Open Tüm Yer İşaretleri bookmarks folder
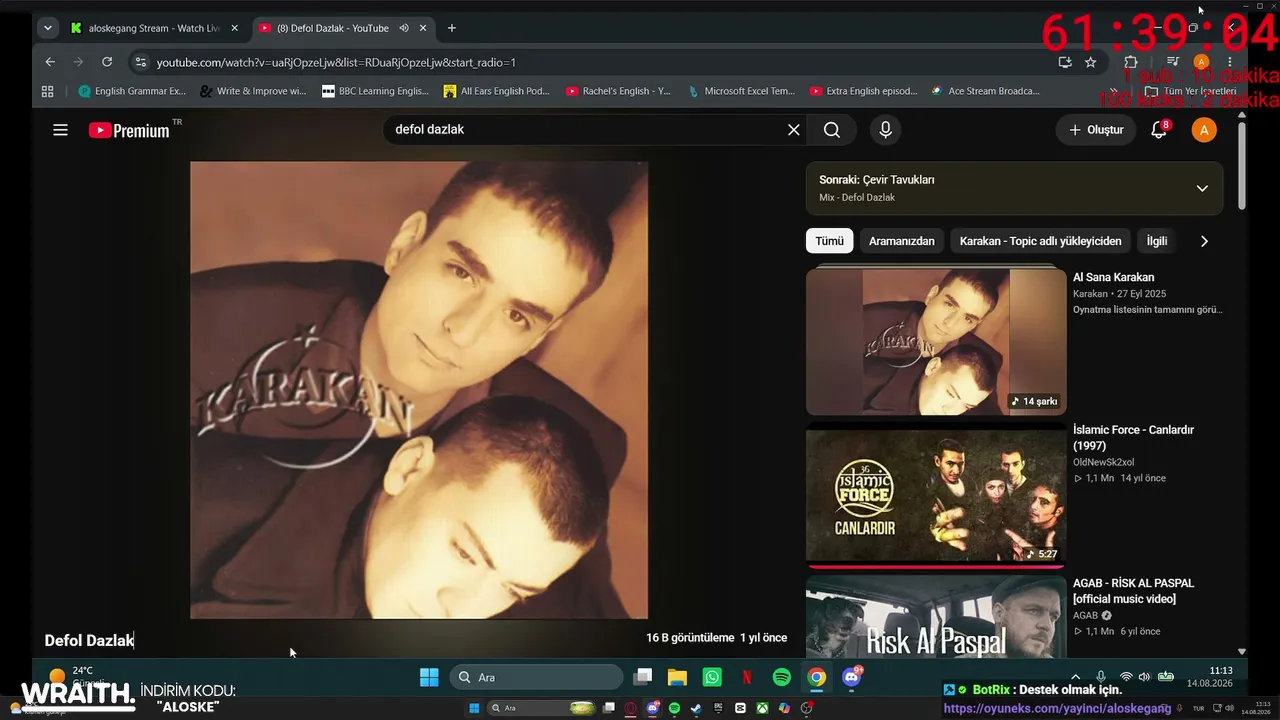The width and height of the screenshot is (1280, 720). point(1191,91)
